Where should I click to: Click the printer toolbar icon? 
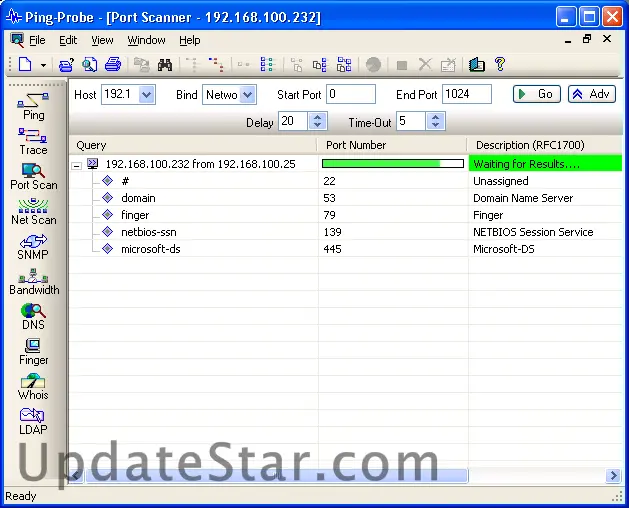point(113,64)
